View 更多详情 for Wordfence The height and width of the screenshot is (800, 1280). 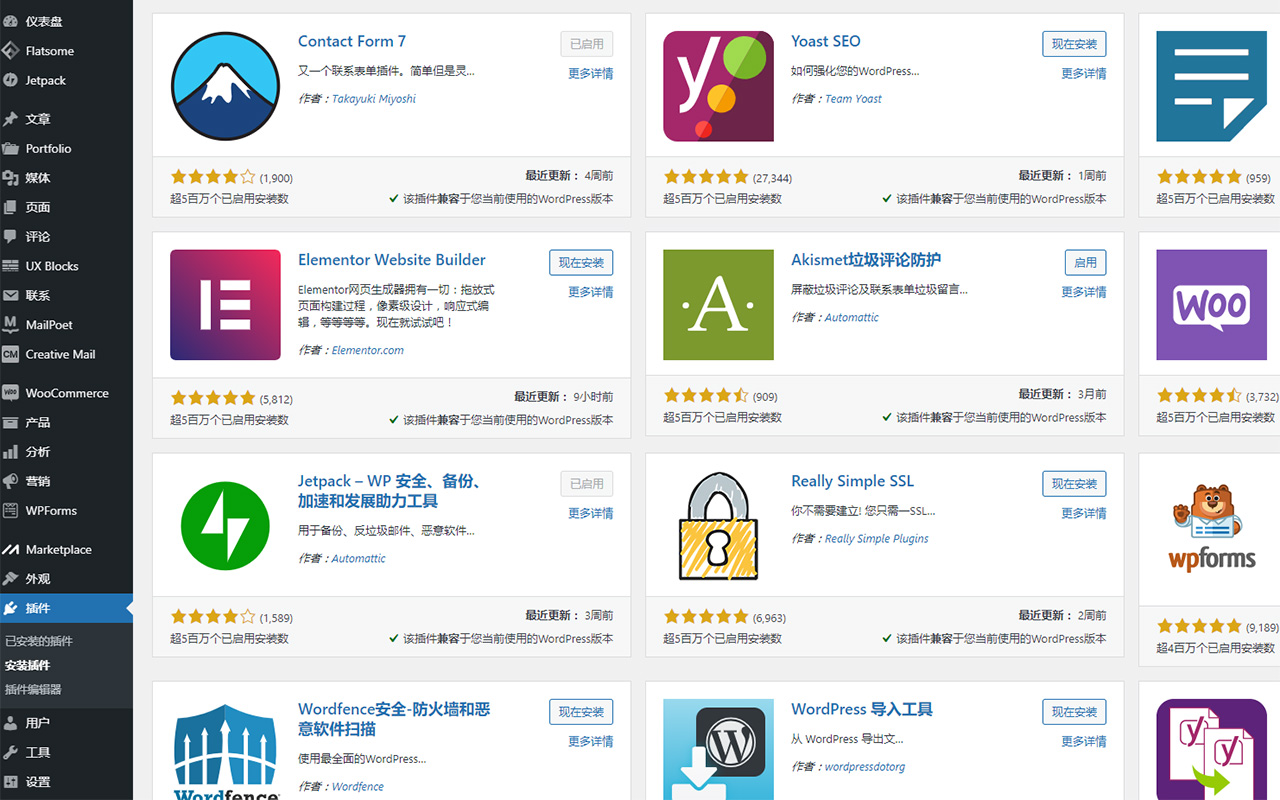591,741
